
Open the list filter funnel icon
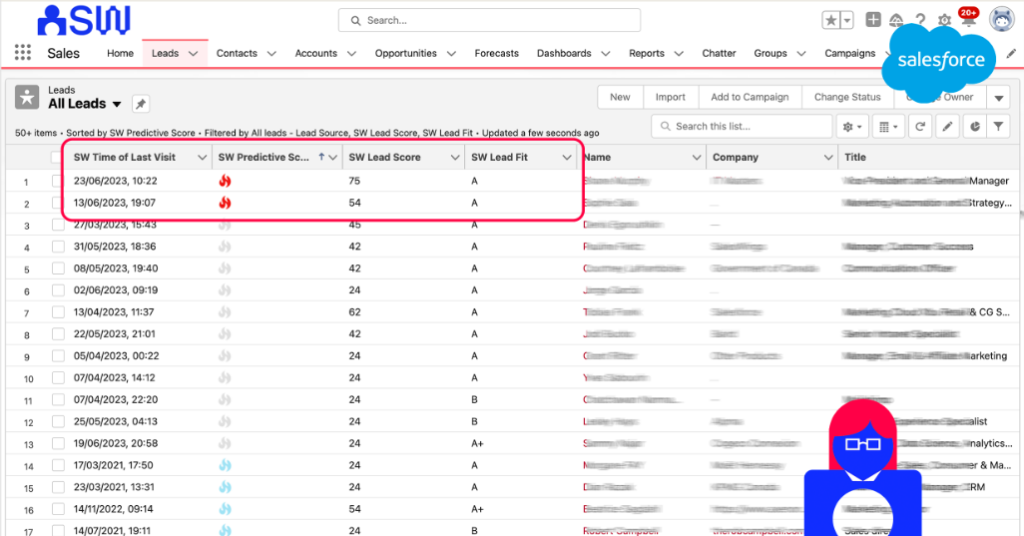998,127
